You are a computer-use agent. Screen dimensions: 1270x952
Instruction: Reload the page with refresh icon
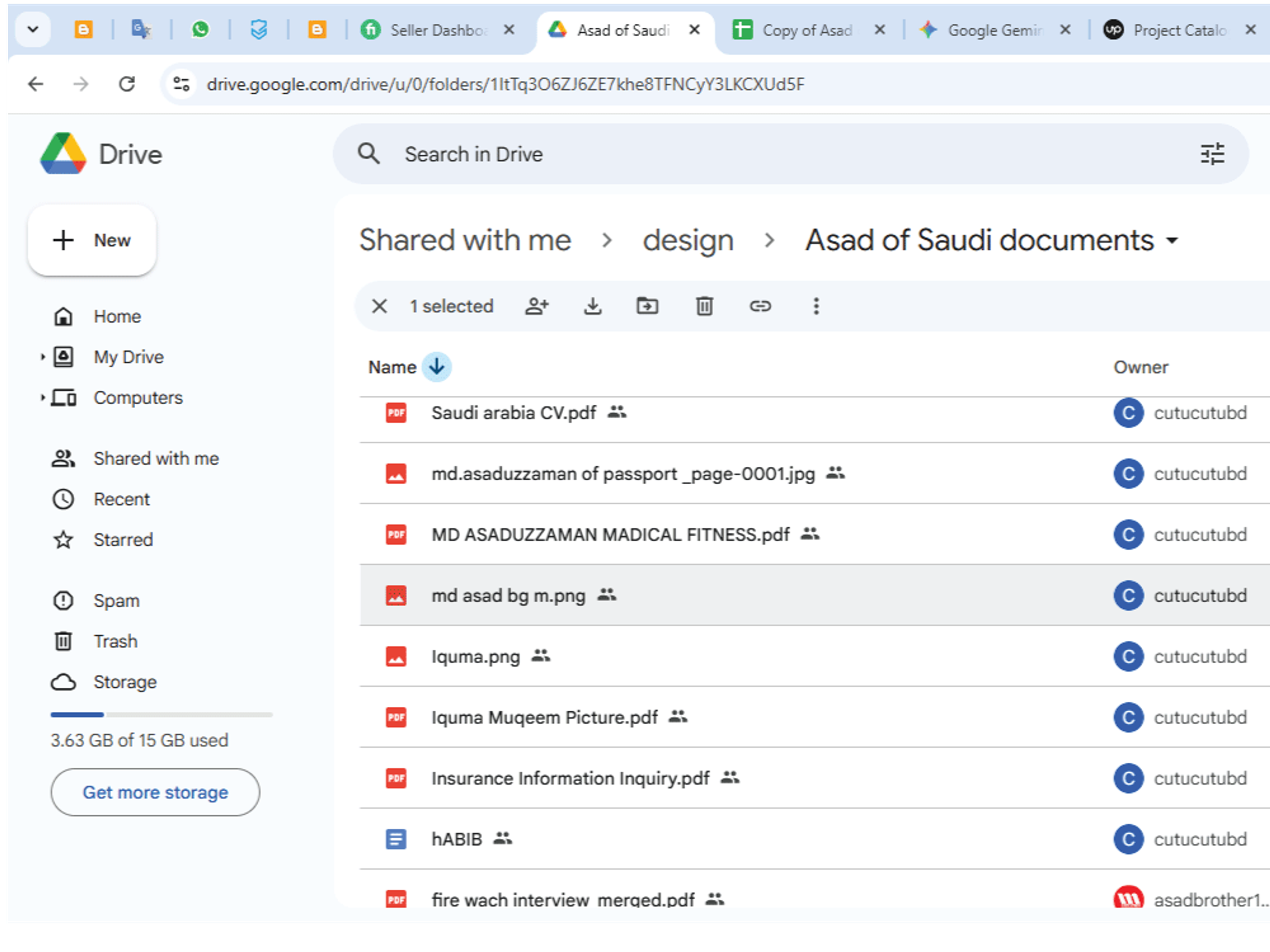point(127,84)
